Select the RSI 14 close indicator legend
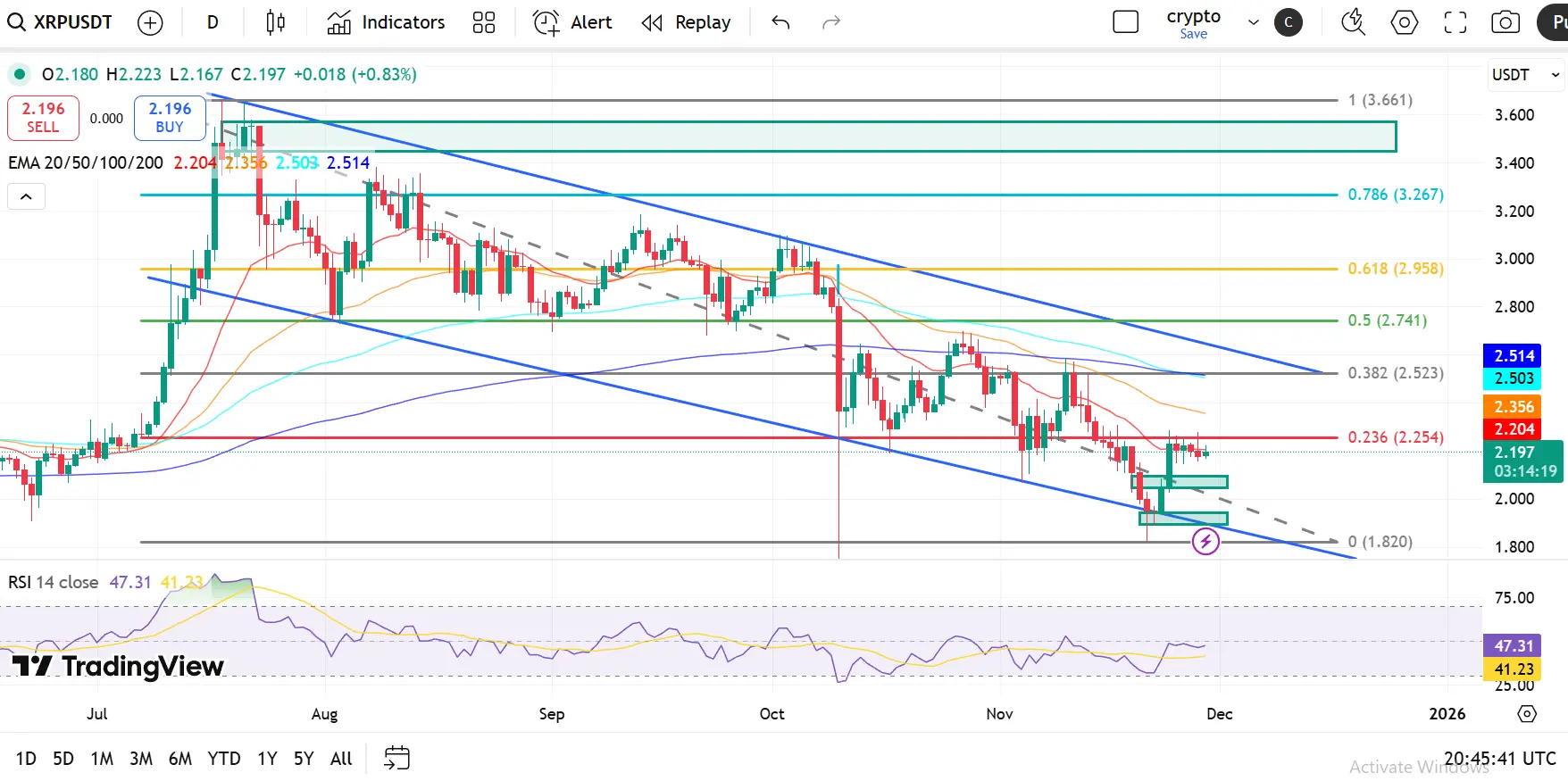 [x=54, y=583]
